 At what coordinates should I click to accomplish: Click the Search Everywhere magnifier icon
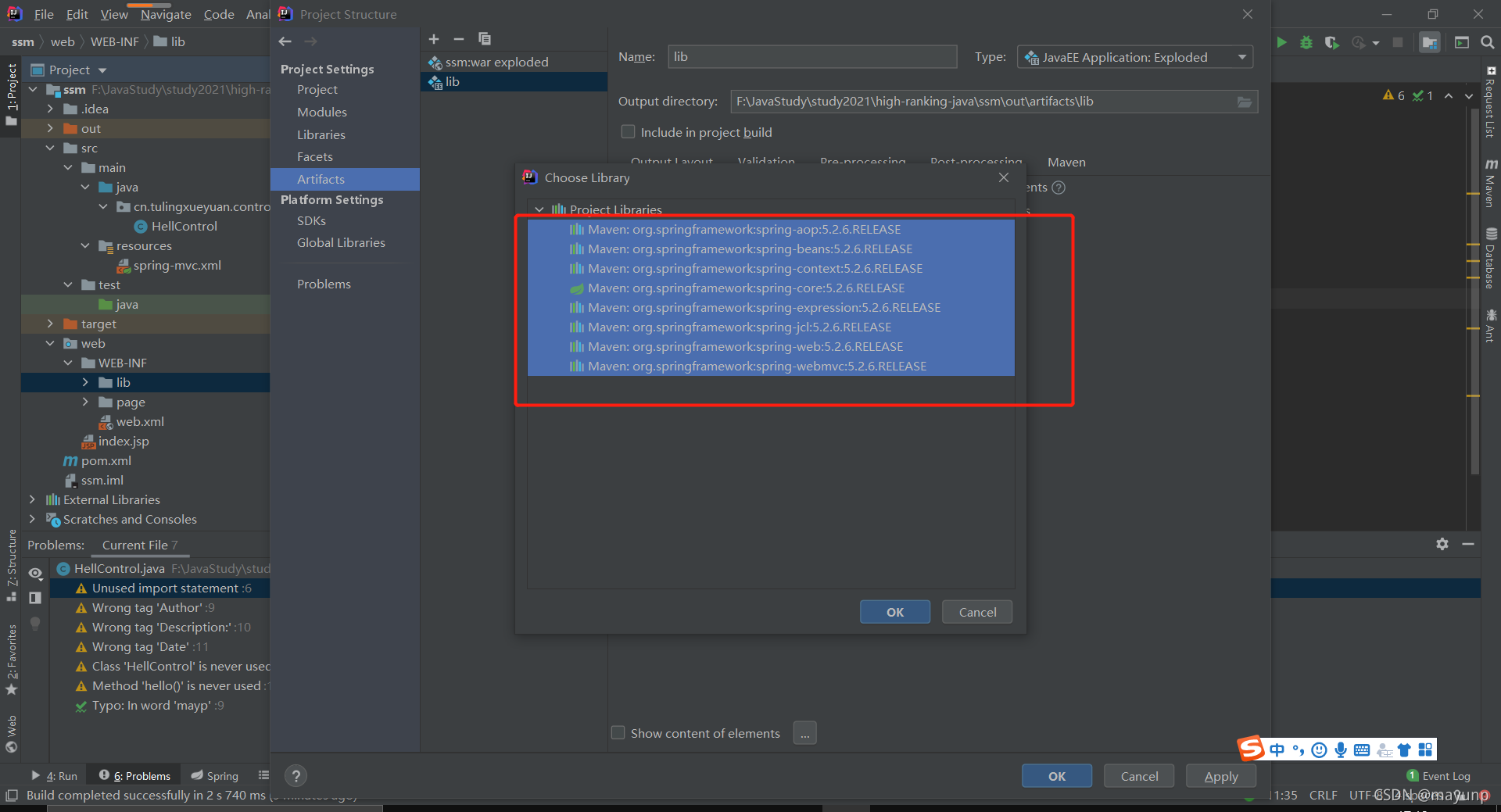(1488, 42)
